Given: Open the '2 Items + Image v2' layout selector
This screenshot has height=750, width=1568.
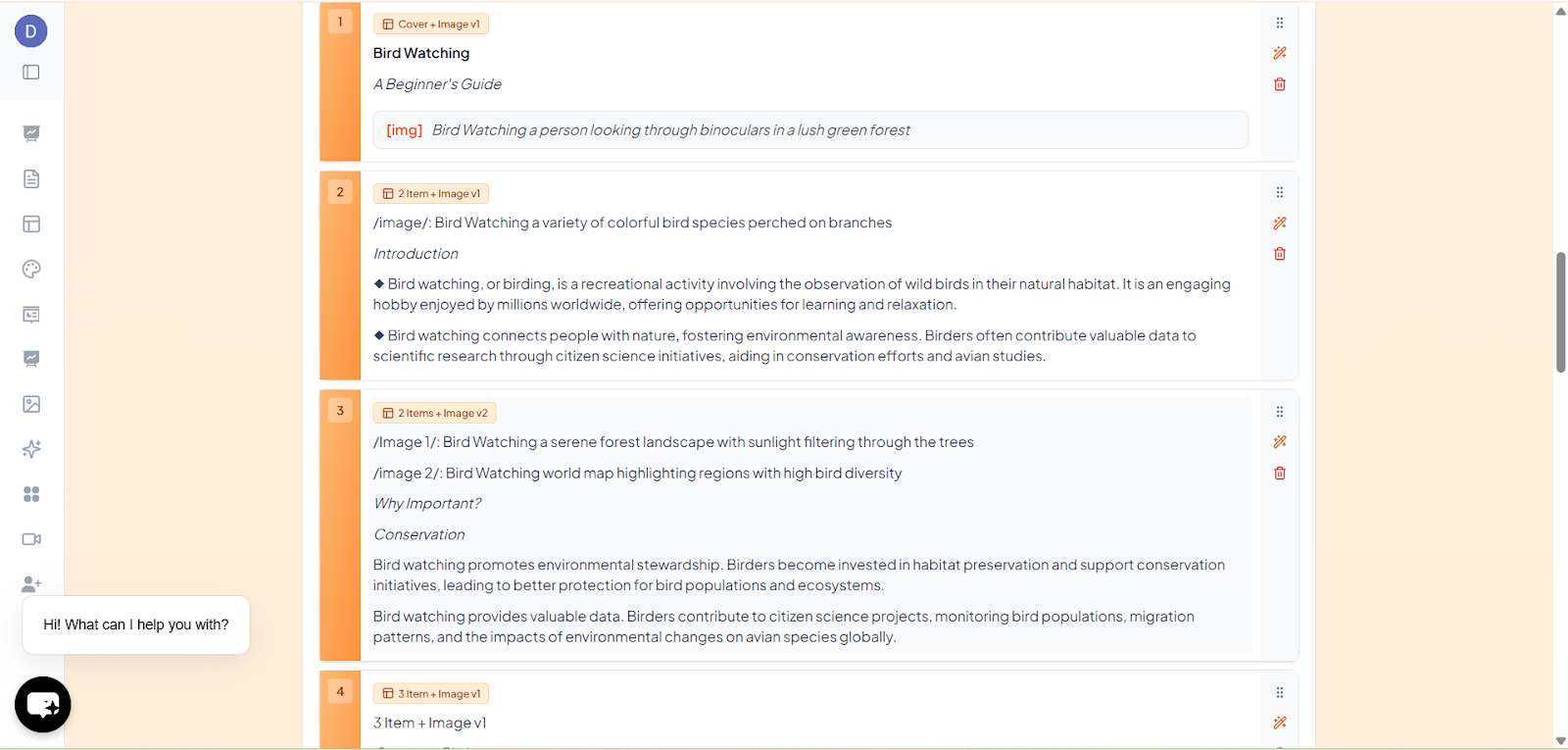Looking at the screenshot, I should click(435, 413).
